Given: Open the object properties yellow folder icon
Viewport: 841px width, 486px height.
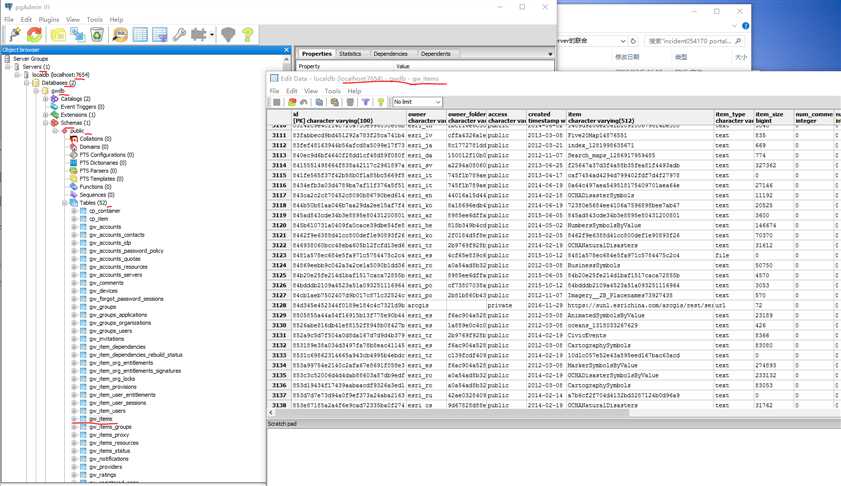Looking at the screenshot, I should [x=58, y=35].
